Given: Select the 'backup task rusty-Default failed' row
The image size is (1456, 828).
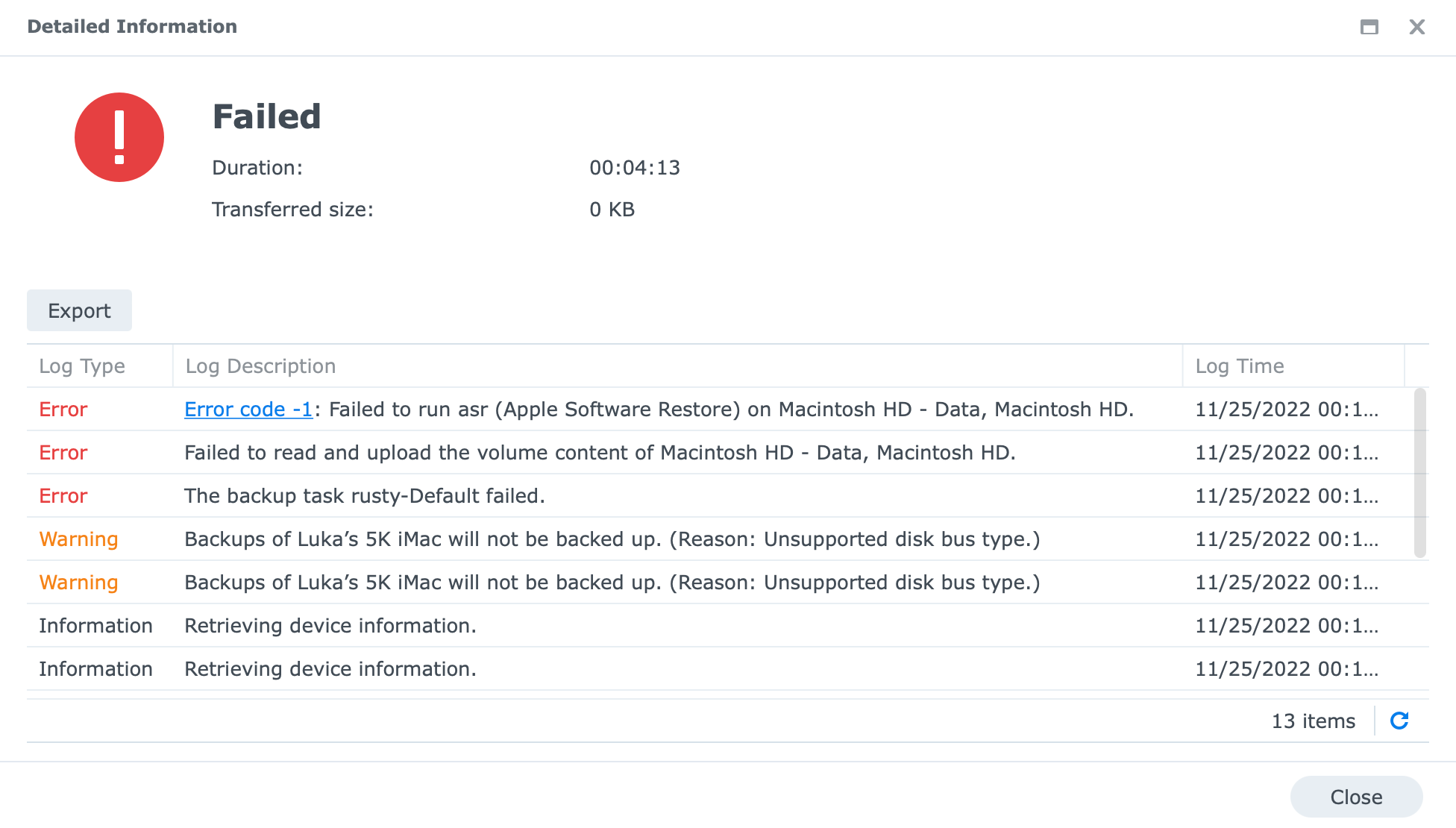Looking at the screenshot, I should tap(721, 496).
